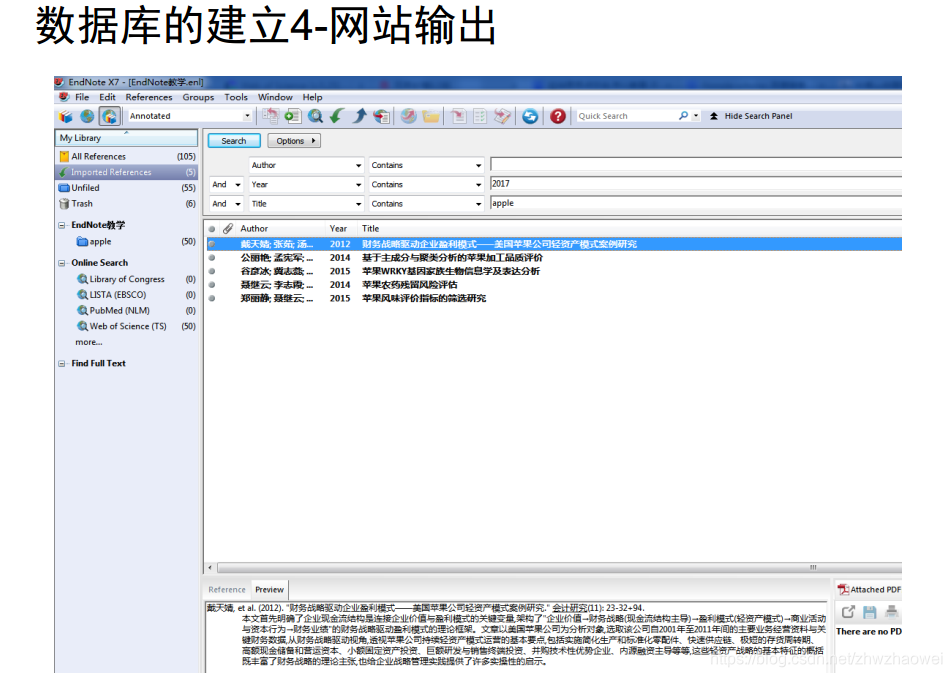
Task: Click the Quick Search magnifier icon
Action: (x=684, y=115)
